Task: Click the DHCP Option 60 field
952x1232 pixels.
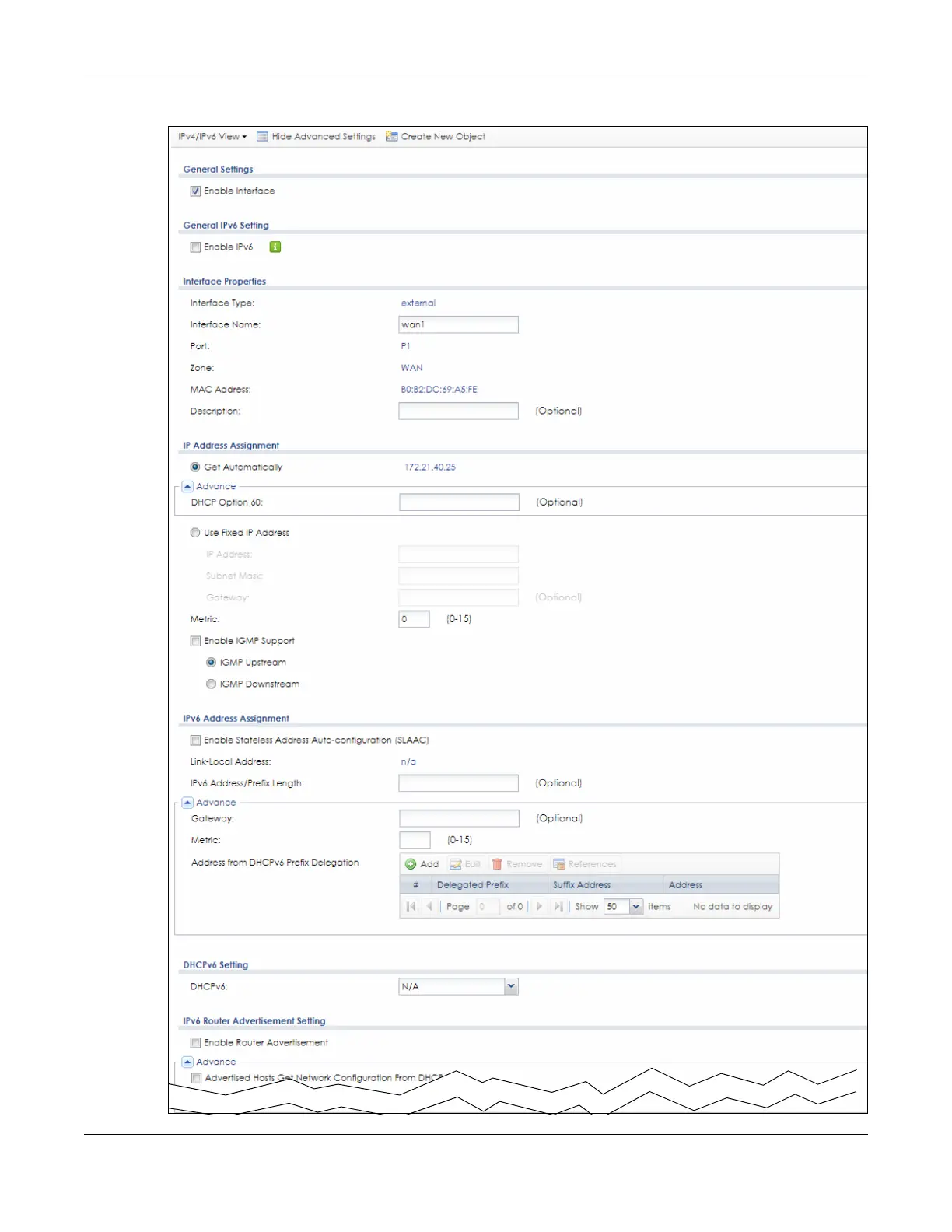Action: tap(460, 502)
